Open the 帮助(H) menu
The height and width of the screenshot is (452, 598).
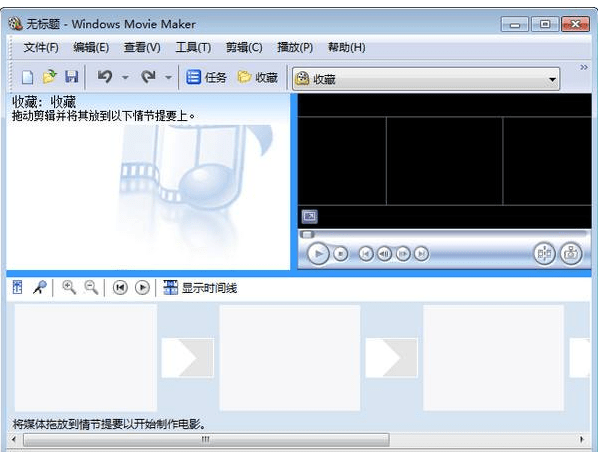point(347,47)
